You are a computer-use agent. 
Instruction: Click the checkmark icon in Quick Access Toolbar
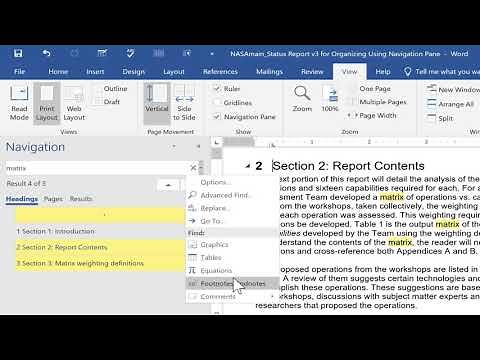click(x=130, y=53)
